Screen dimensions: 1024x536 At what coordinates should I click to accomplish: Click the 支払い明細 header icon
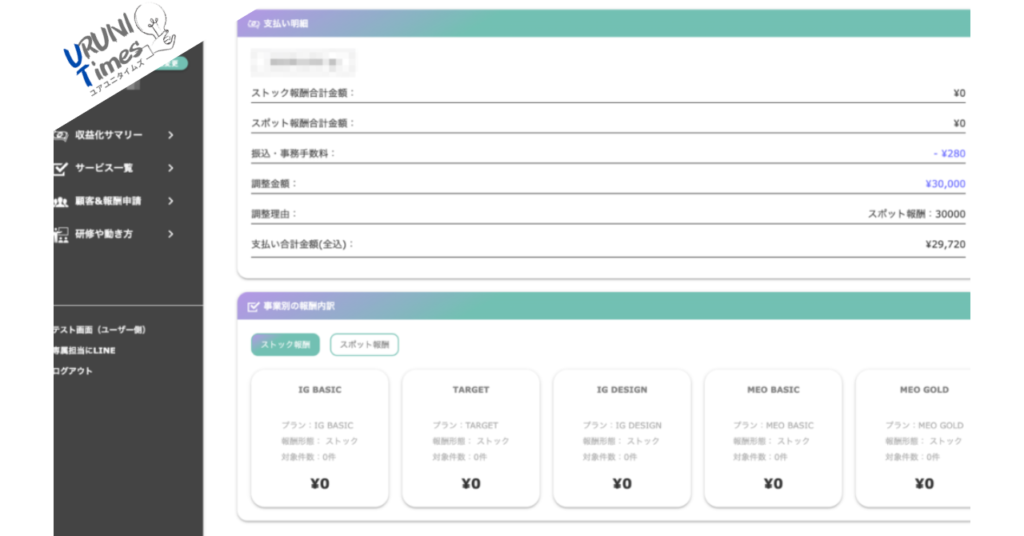tap(253, 23)
